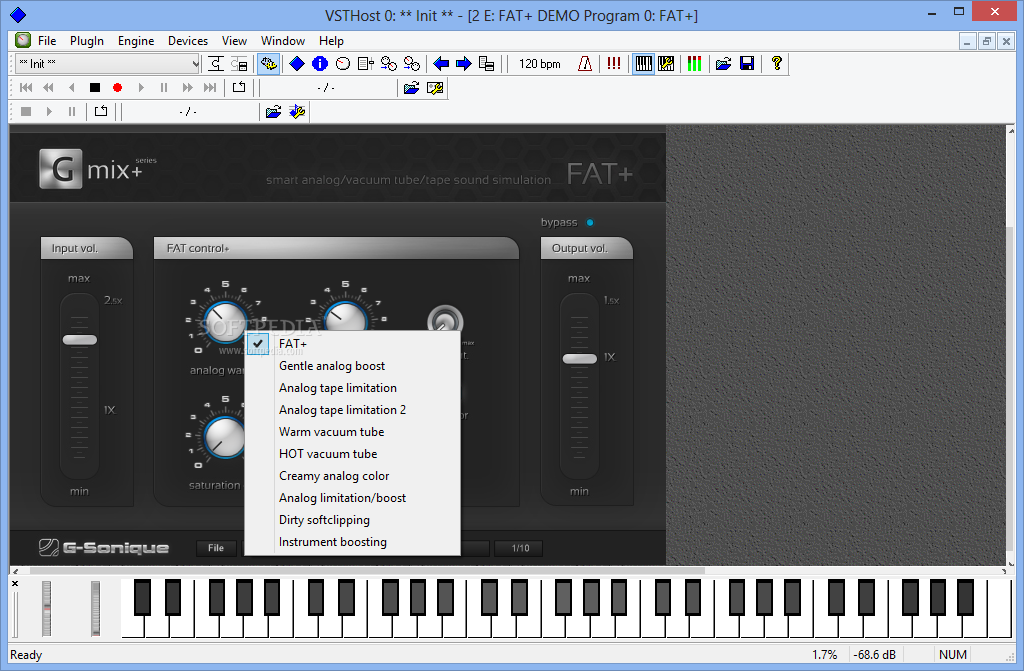Viewport: 1024px width, 671px height.
Task: Click the blue right arrow icon
Action: pos(464,63)
